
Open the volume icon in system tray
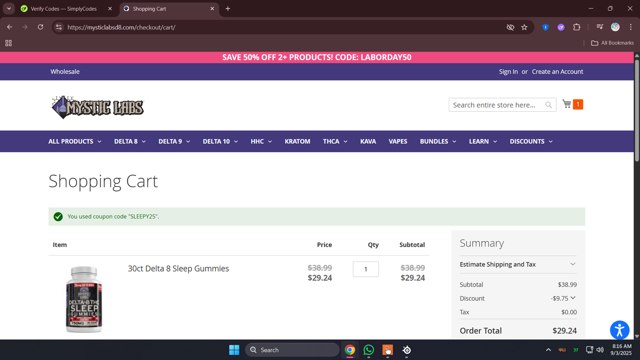point(600,350)
